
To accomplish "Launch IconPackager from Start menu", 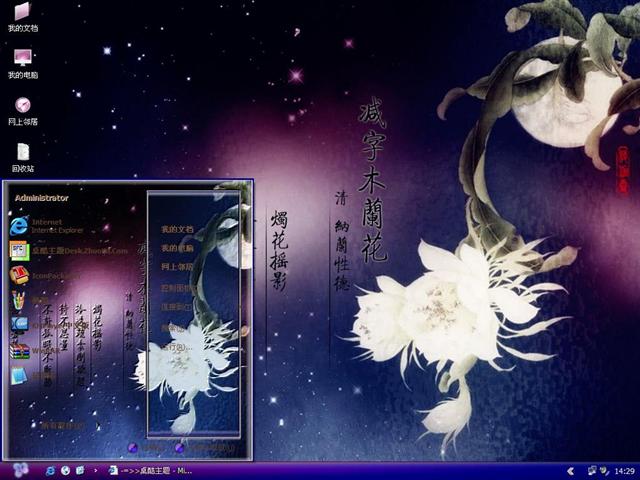I will click(50, 275).
